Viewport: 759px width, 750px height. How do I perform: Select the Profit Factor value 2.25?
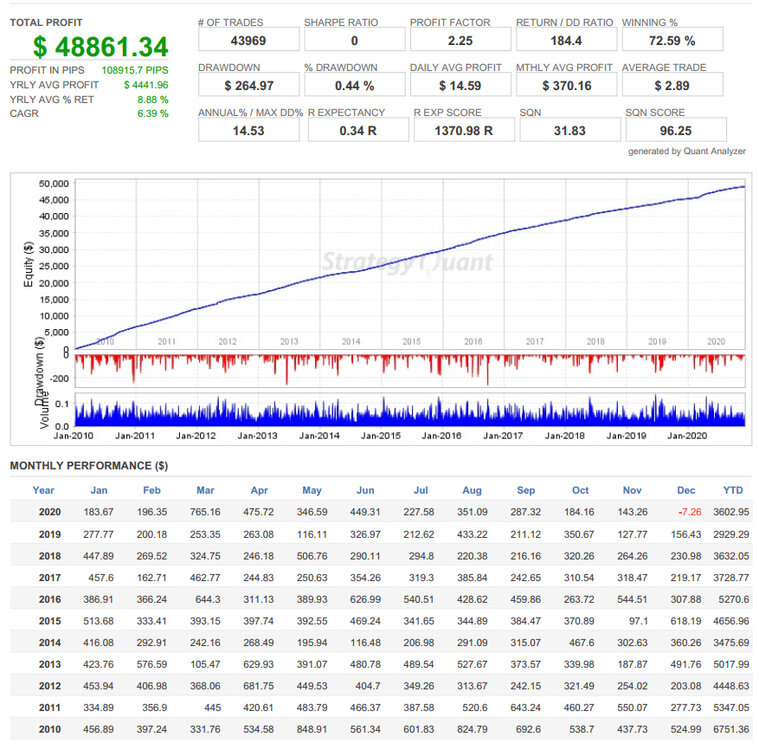[460, 41]
